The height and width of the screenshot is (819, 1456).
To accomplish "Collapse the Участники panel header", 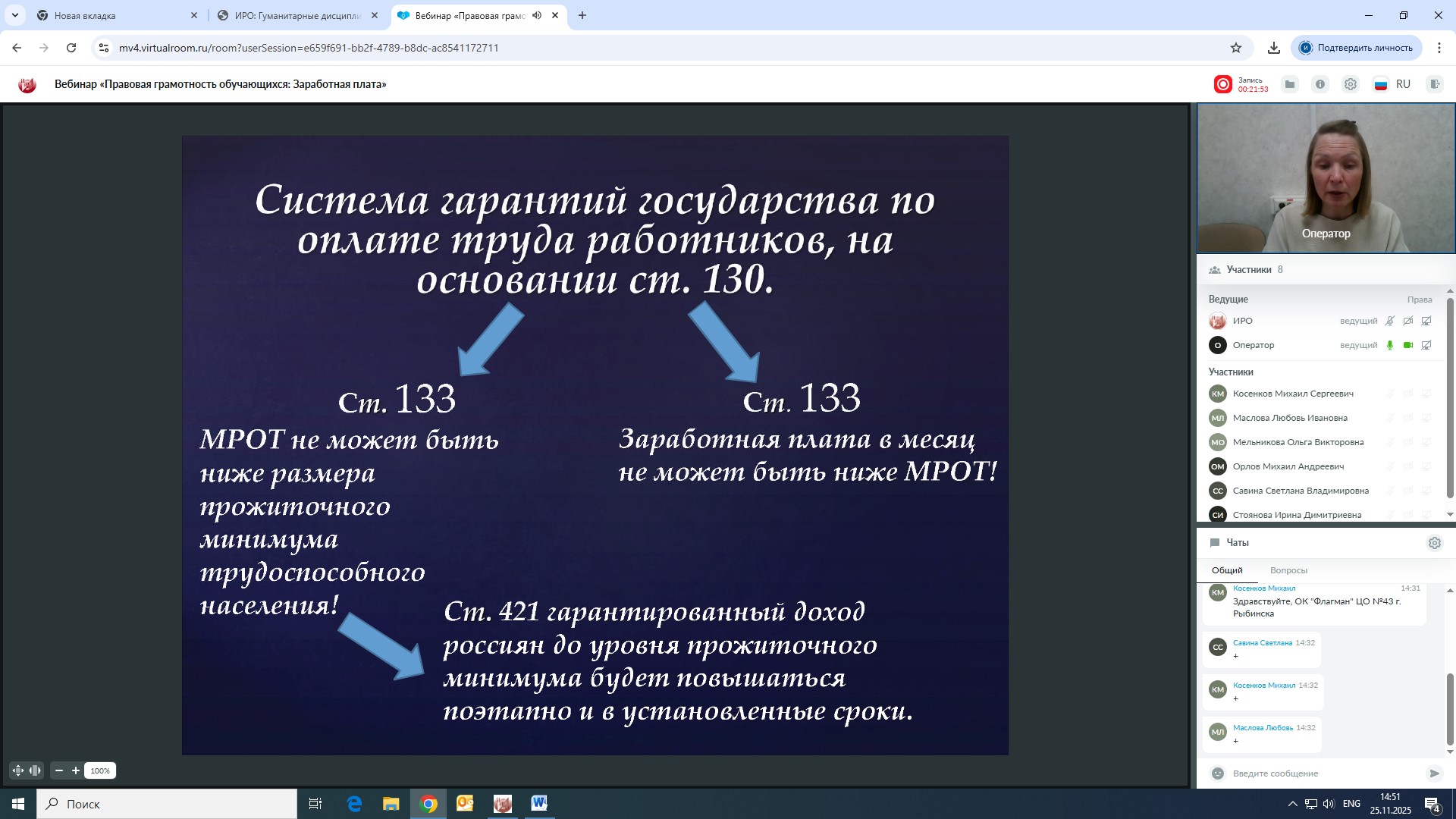I will click(1249, 269).
